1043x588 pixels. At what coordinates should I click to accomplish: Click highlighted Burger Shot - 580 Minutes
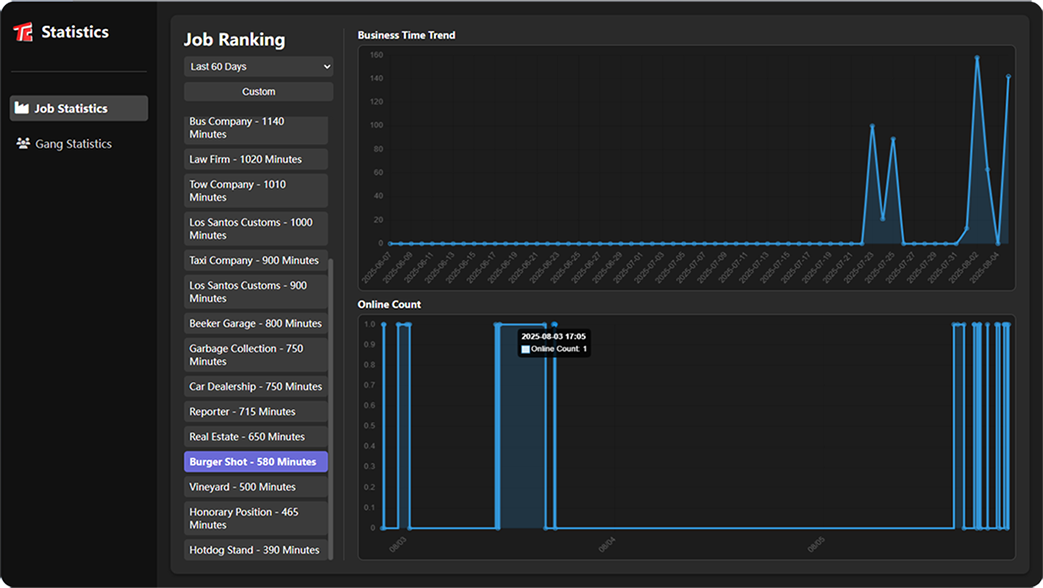[255, 462]
